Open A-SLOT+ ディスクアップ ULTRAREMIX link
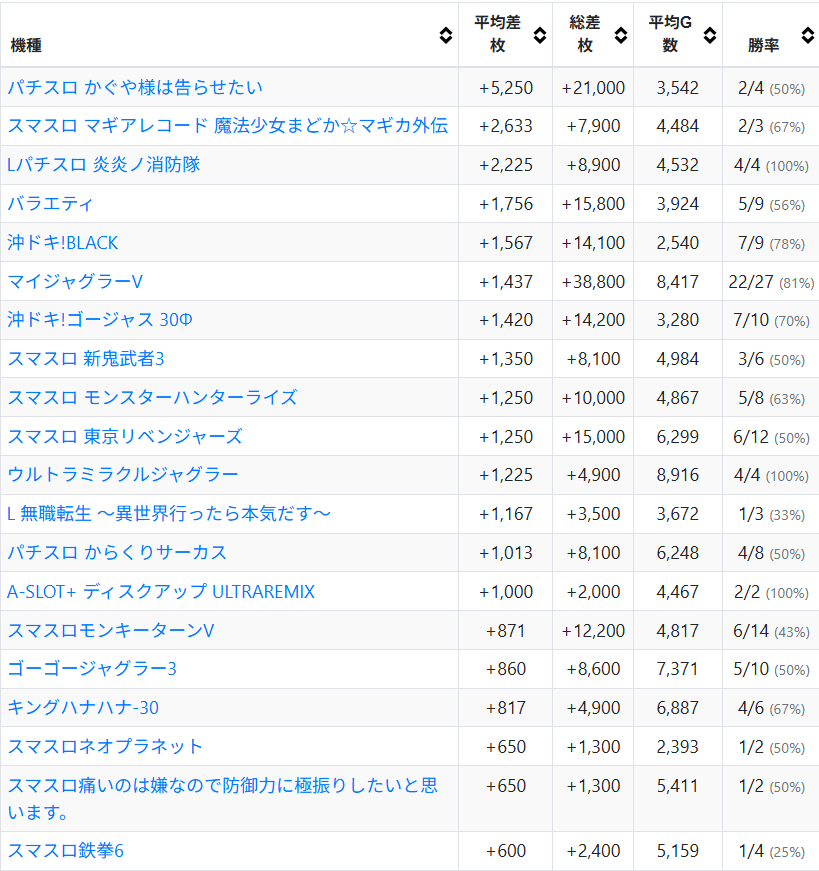Screen dimensions: 819x871 click(161, 592)
